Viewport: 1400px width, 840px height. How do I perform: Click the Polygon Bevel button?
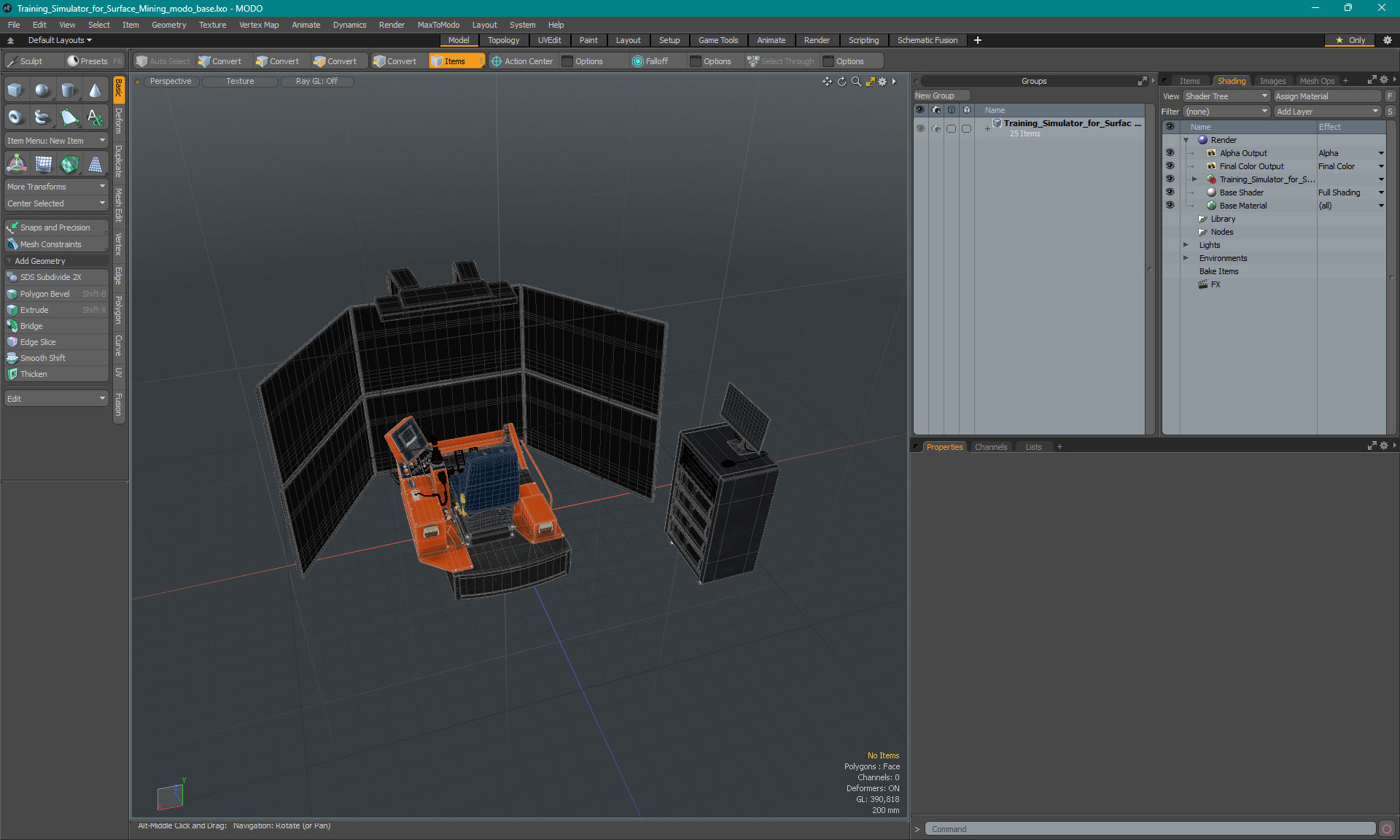point(45,294)
